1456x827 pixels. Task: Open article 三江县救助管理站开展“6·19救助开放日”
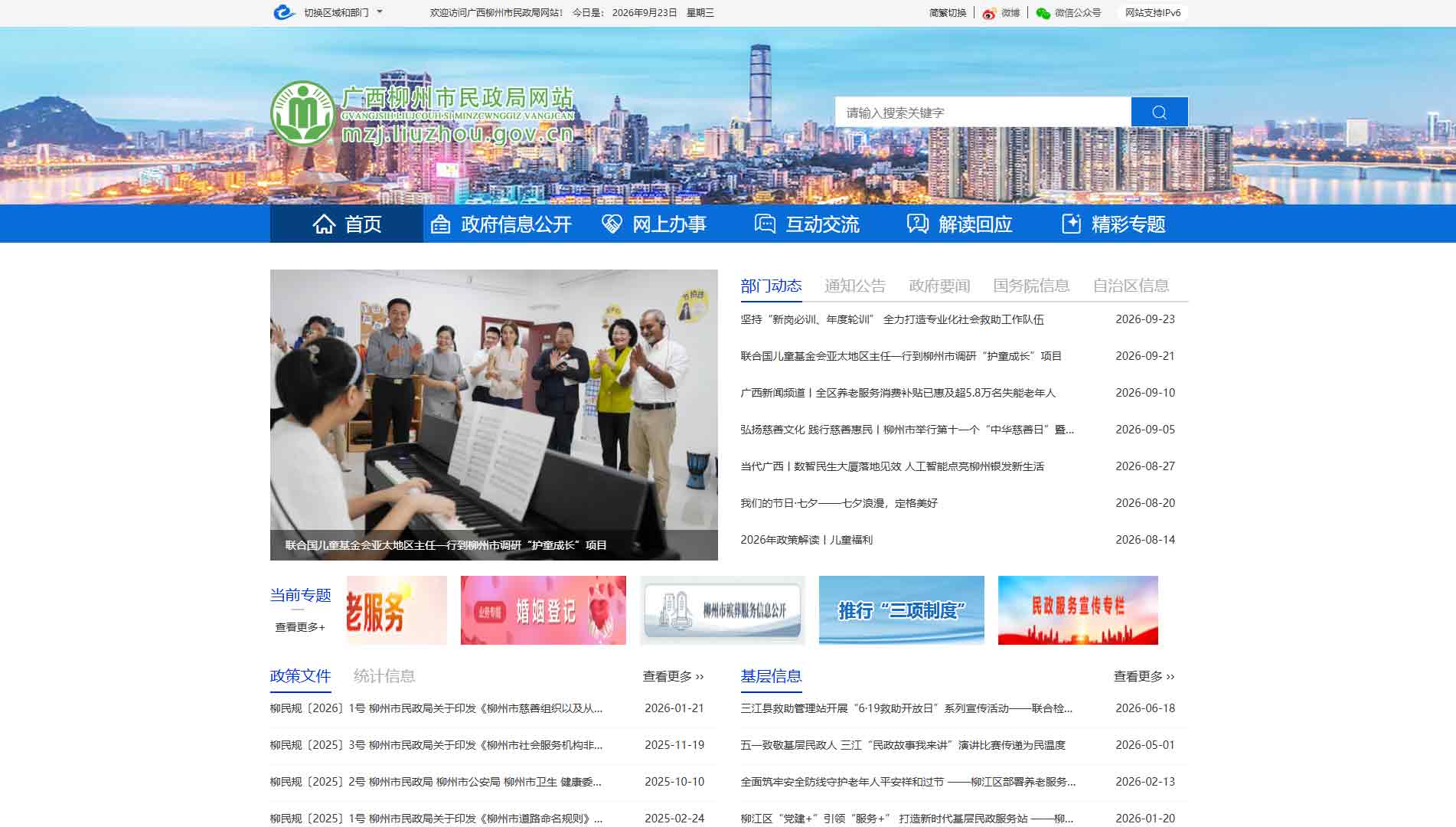pyautogui.click(x=906, y=708)
